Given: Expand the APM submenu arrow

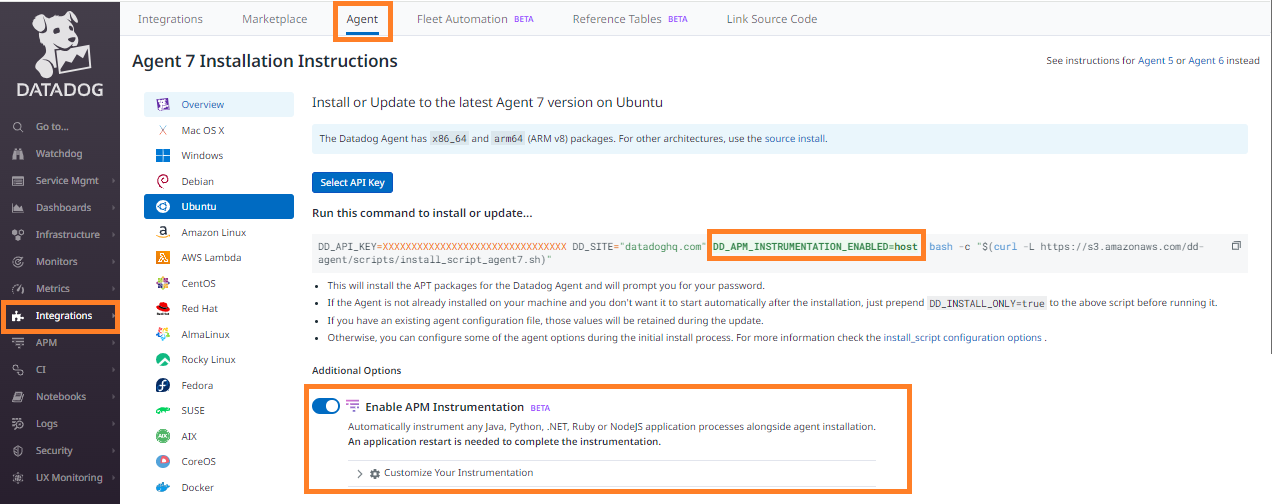Looking at the screenshot, I should point(113,343).
